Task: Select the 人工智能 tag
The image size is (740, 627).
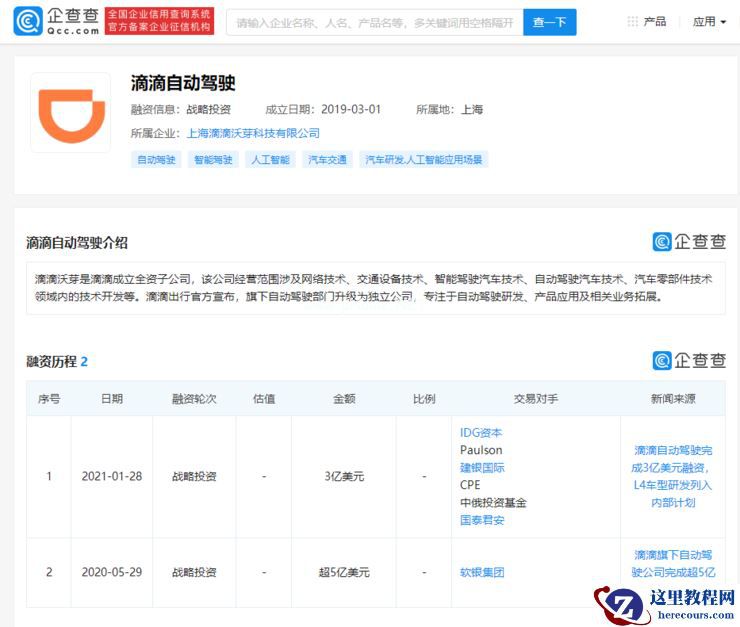Action: click(x=270, y=160)
